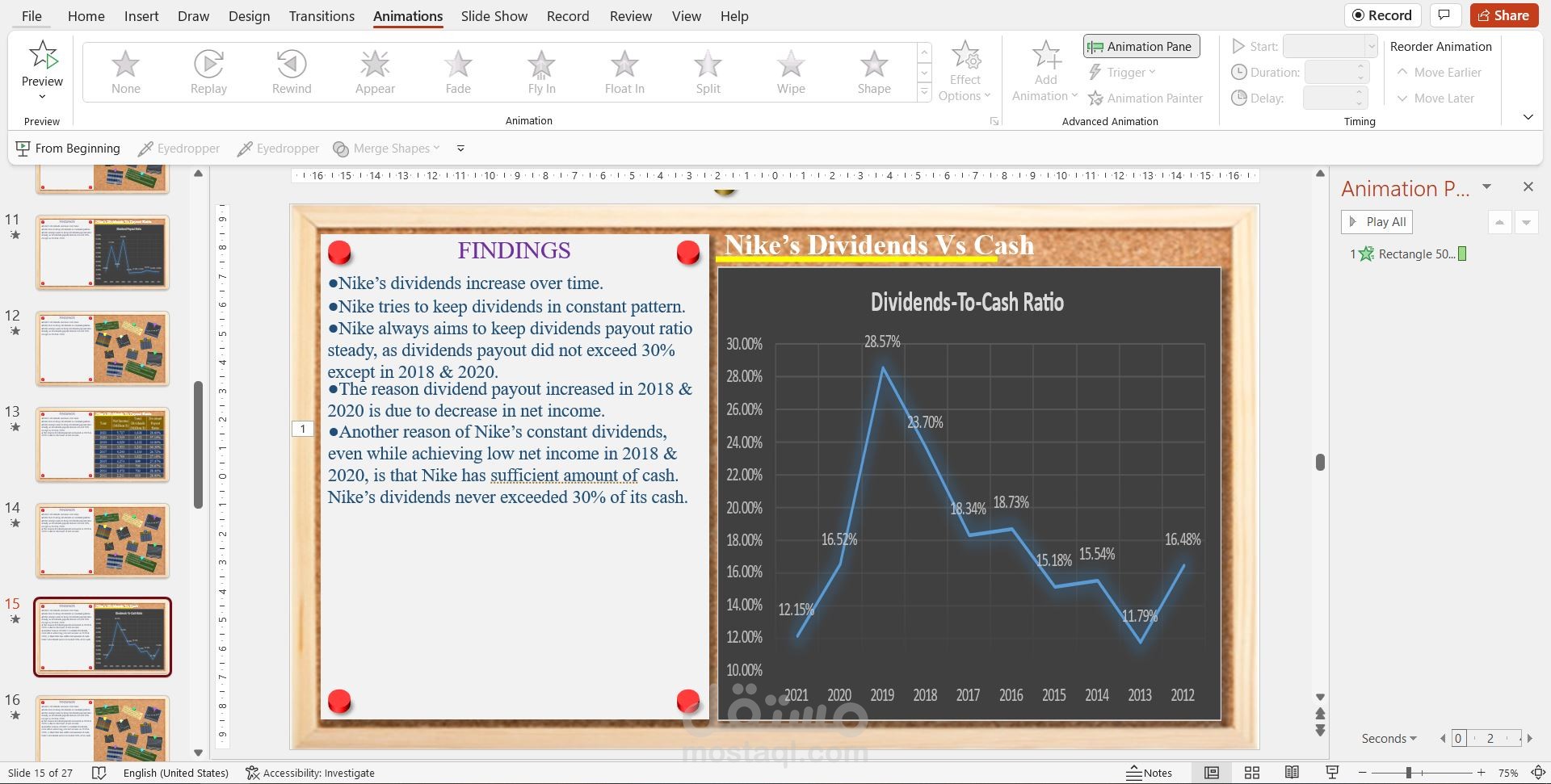The image size is (1551, 784).
Task: Open the Comments pane icon
Action: pos(1444,15)
